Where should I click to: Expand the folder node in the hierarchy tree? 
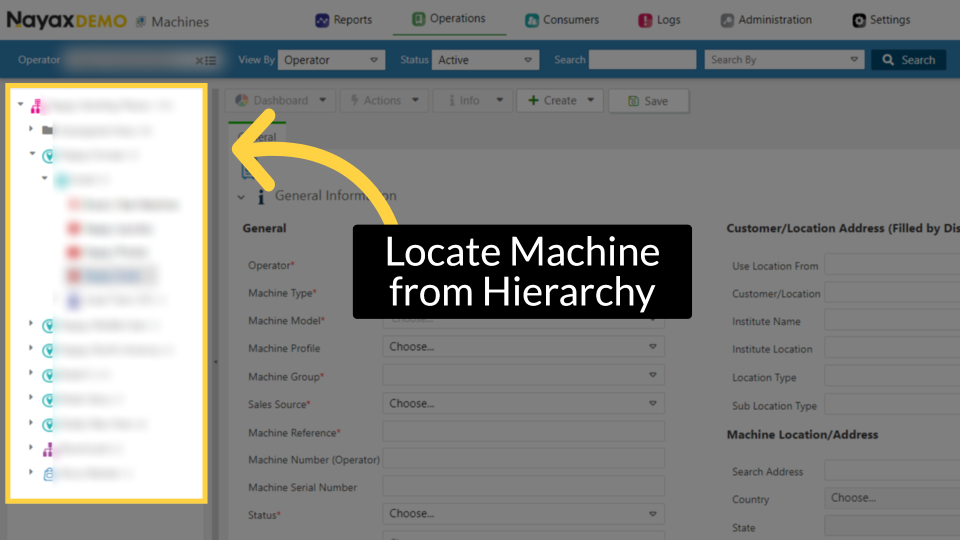click(x=32, y=129)
